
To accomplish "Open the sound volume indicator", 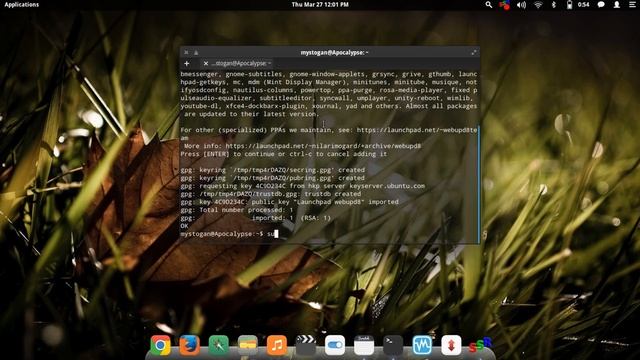I will tap(521, 4).
